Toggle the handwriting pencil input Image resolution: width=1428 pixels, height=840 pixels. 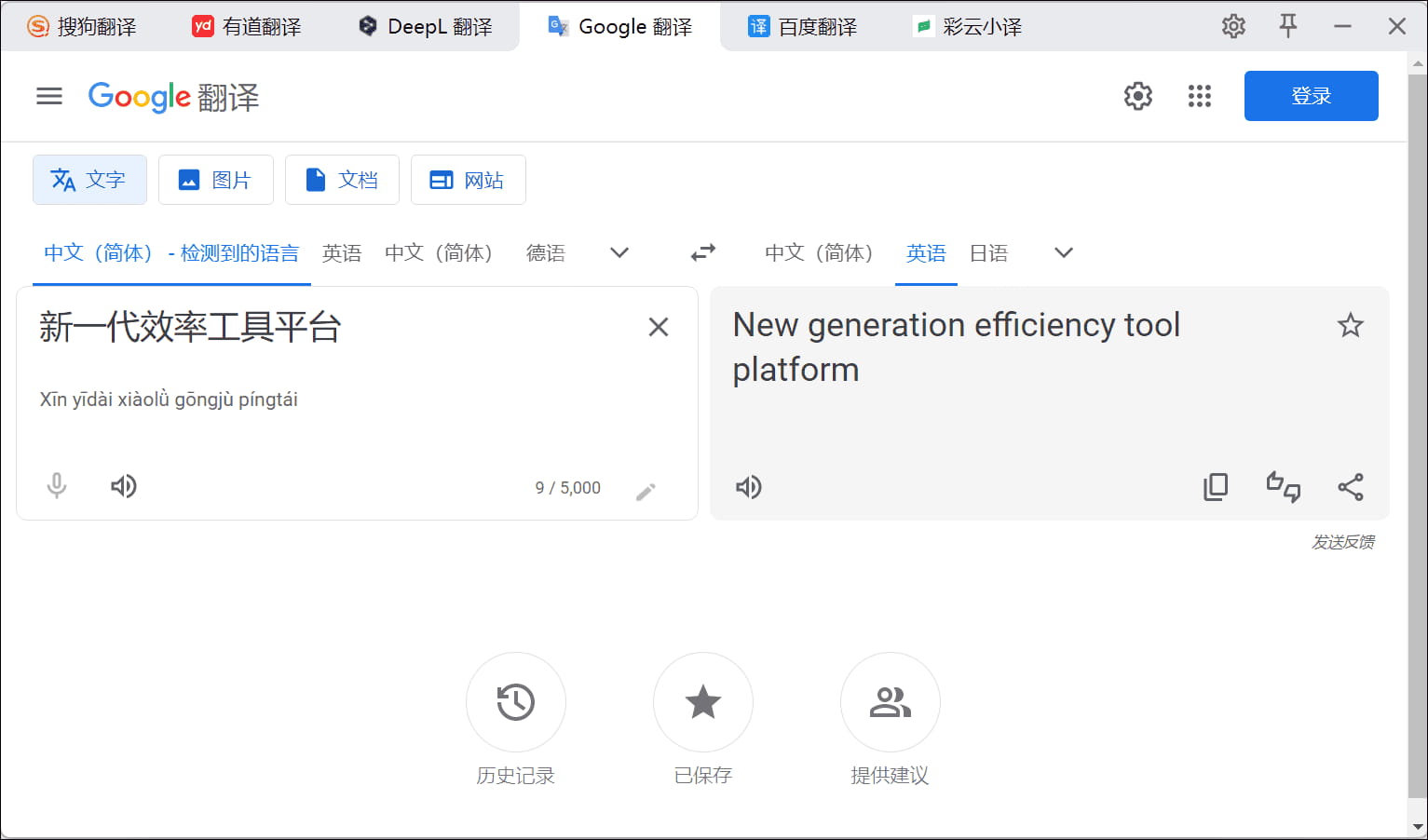(646, 492)
